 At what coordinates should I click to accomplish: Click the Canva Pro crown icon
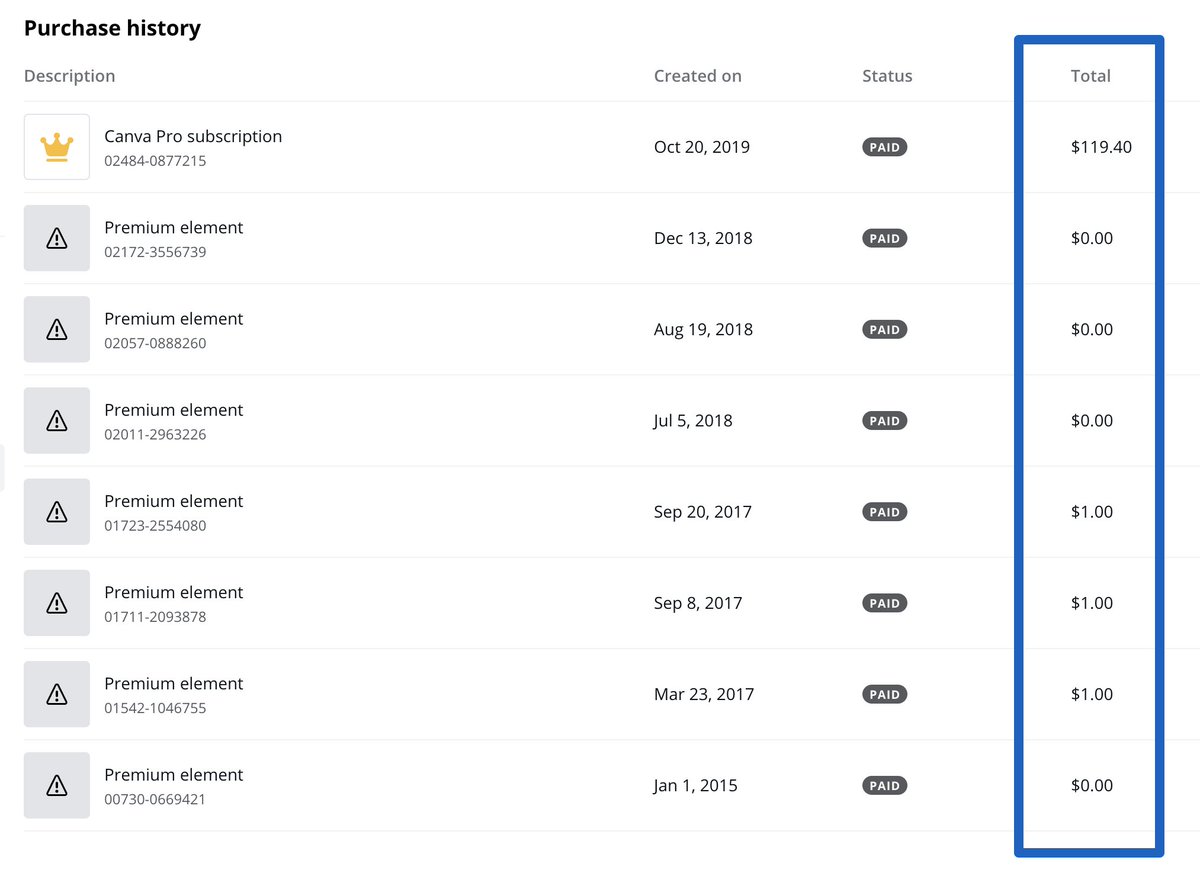click(x=57, y=147)
